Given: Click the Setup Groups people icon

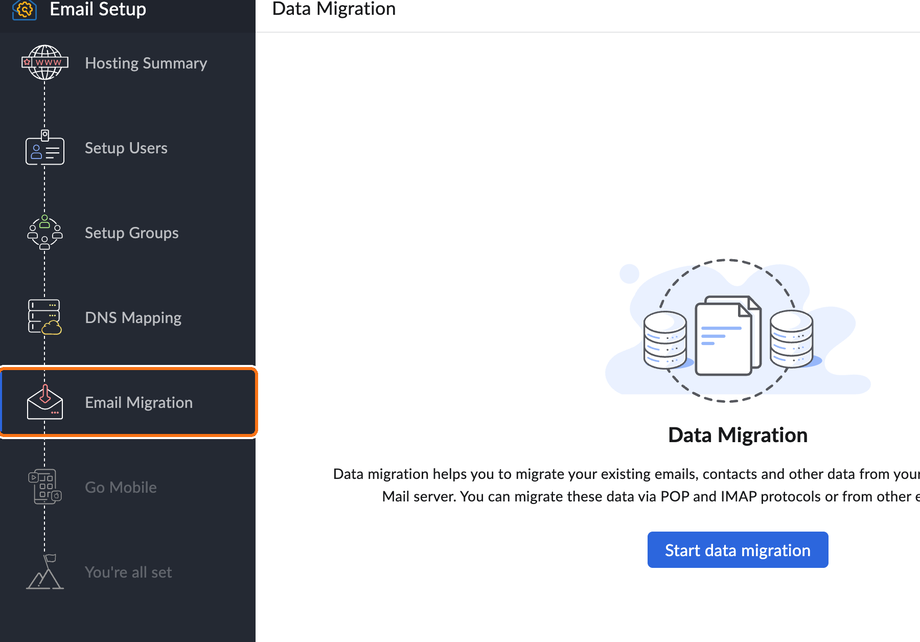Looking at the screenshot, I should tap(45, 232).
